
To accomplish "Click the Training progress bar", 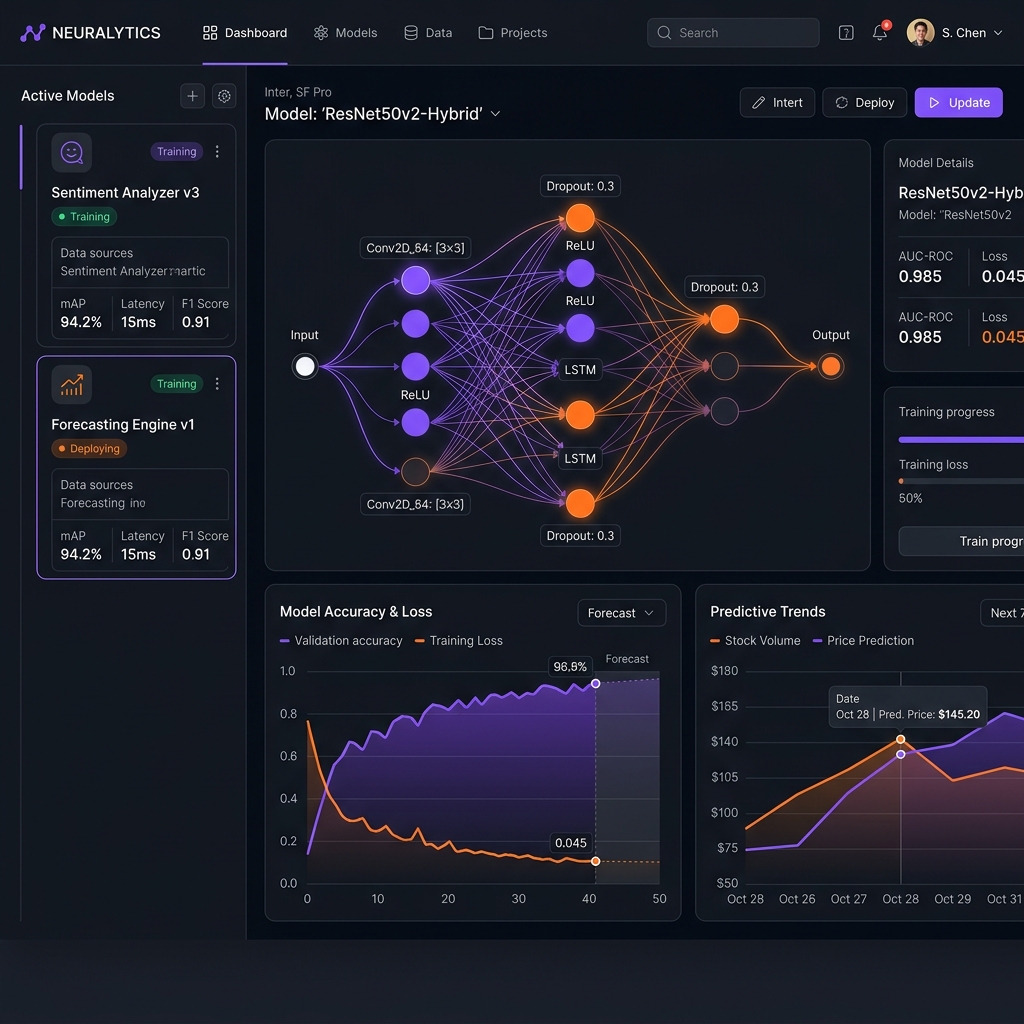I will coord(961,440).
